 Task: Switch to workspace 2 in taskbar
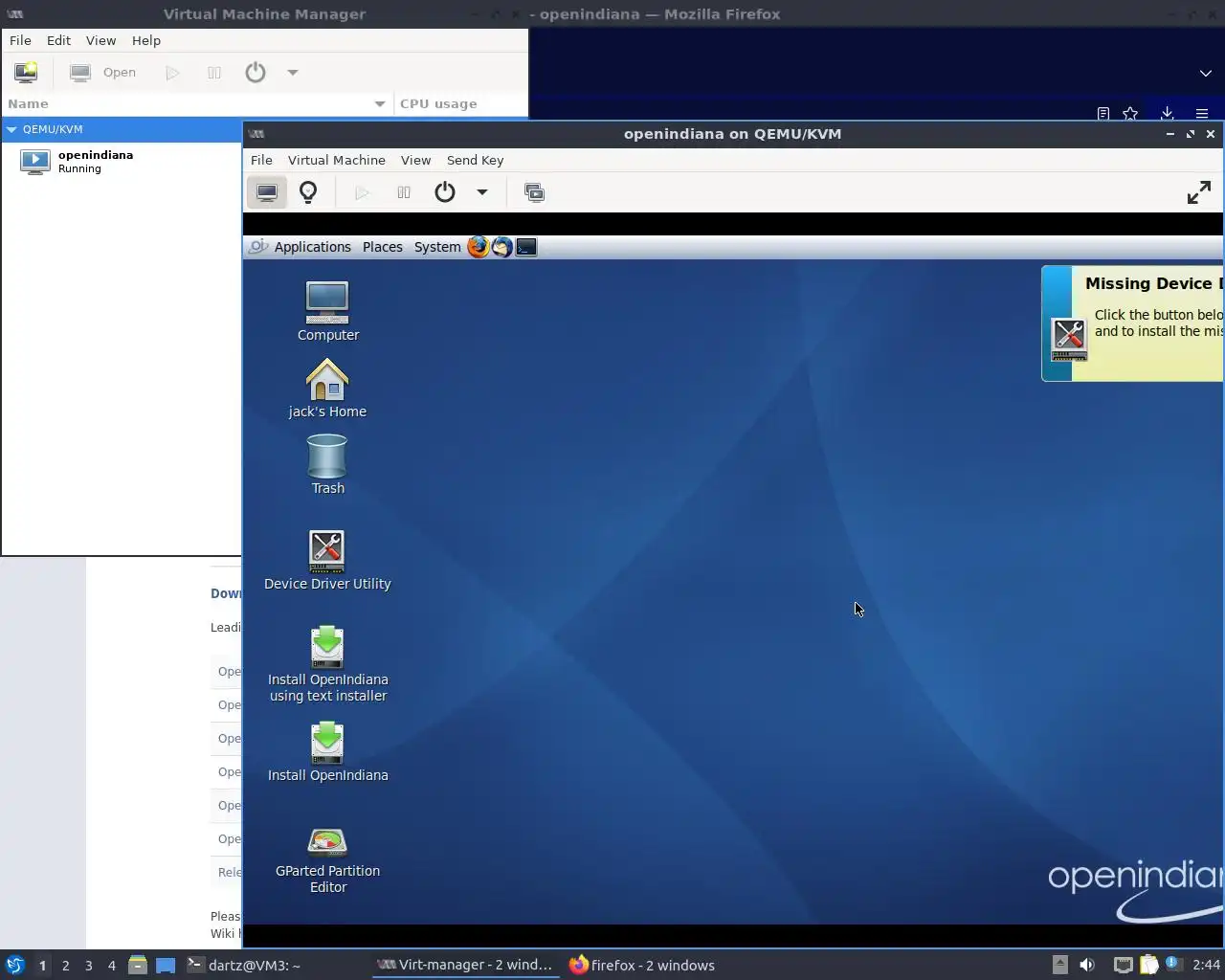(x=66, y=966)
